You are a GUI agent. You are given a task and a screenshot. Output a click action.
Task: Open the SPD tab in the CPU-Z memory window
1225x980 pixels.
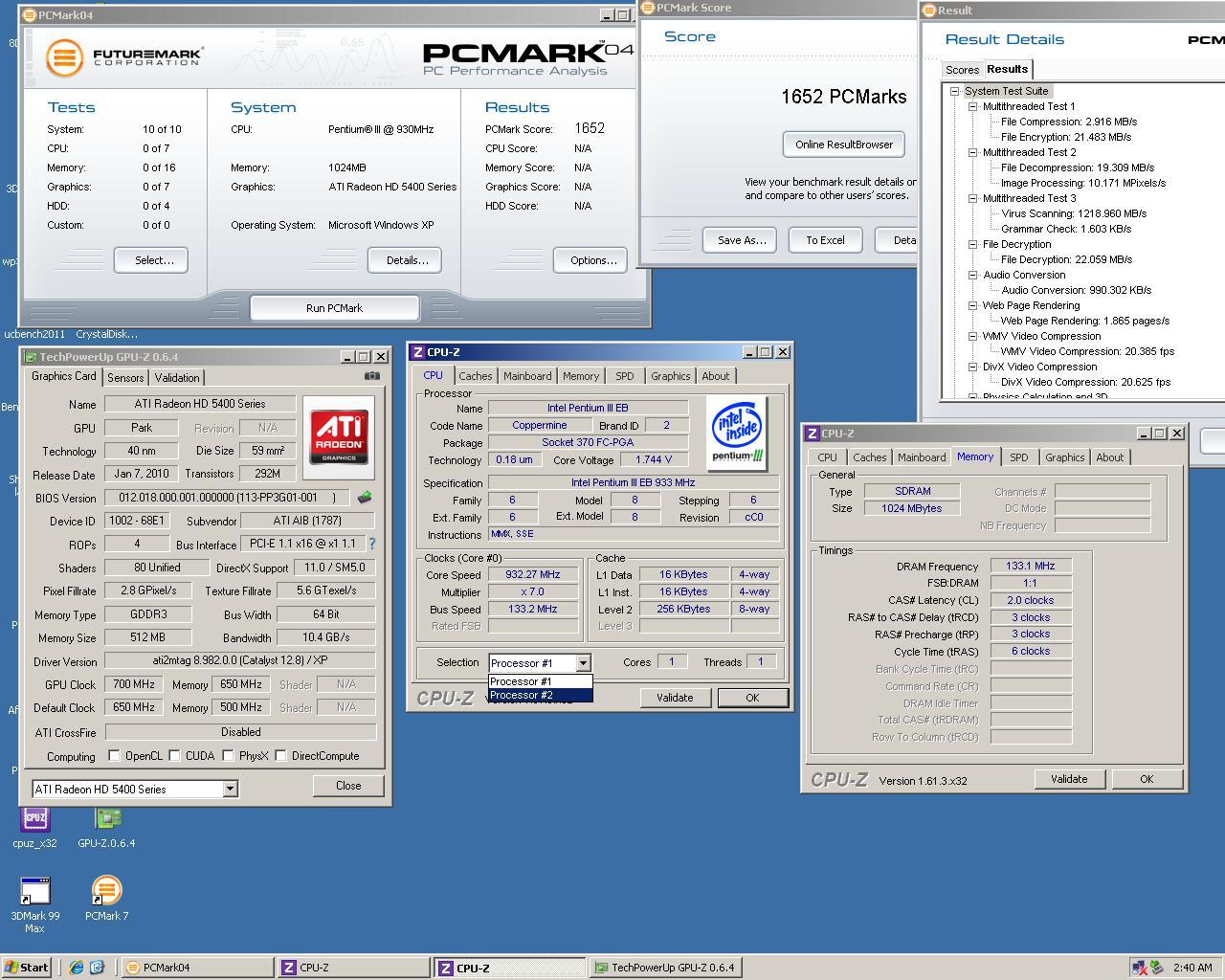tap(1019, 457)
